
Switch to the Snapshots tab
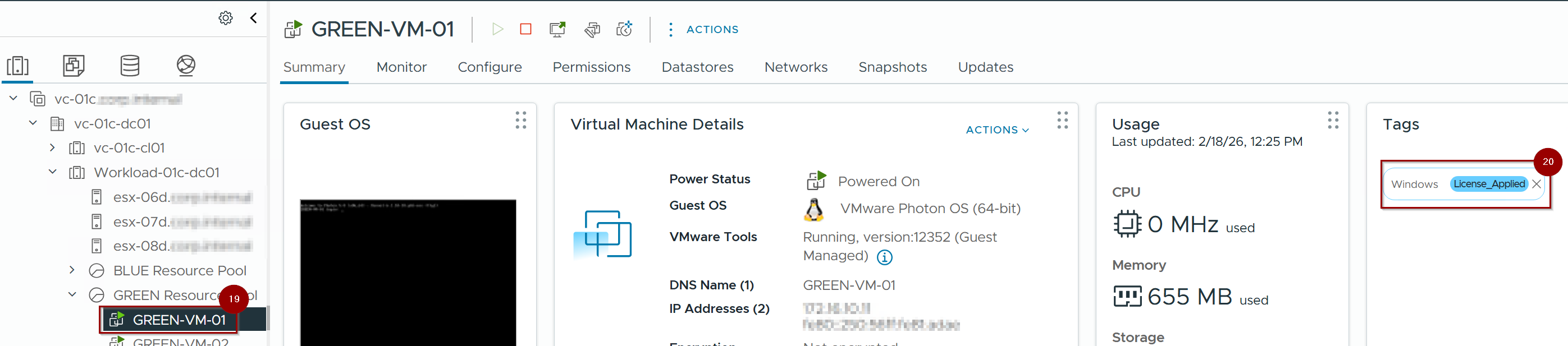point(892,67)
